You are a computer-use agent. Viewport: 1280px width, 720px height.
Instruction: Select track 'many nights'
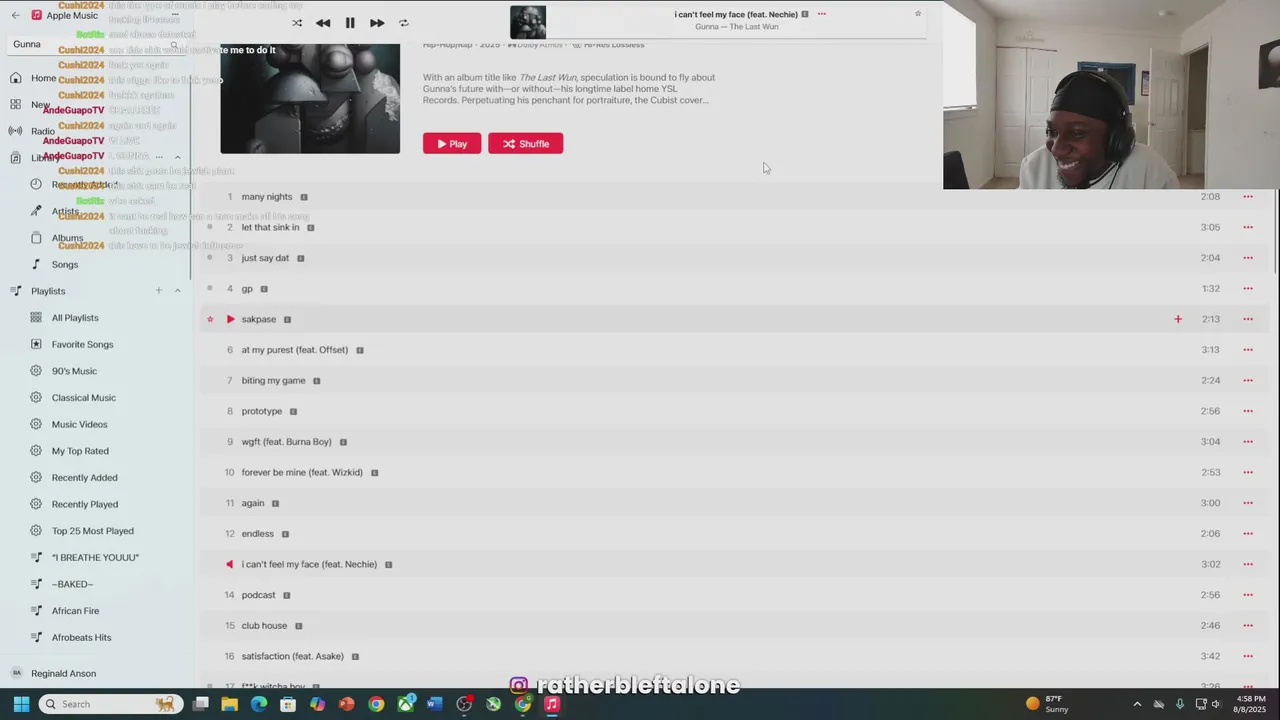[x=267, y=197]
